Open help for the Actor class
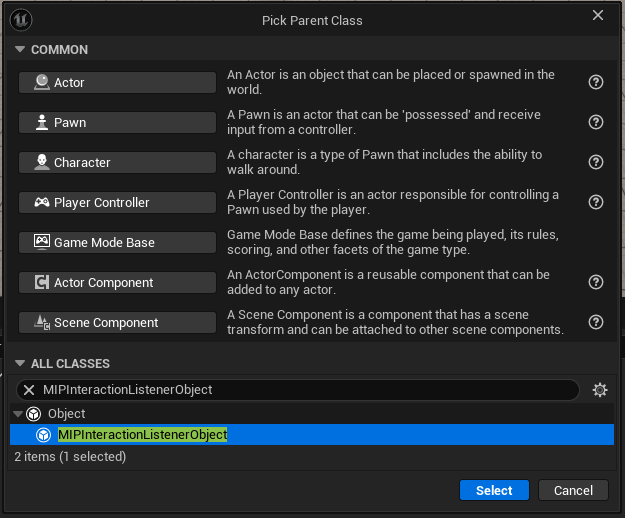This screenshot has width=625, height=518. click(x=596, y=82)
